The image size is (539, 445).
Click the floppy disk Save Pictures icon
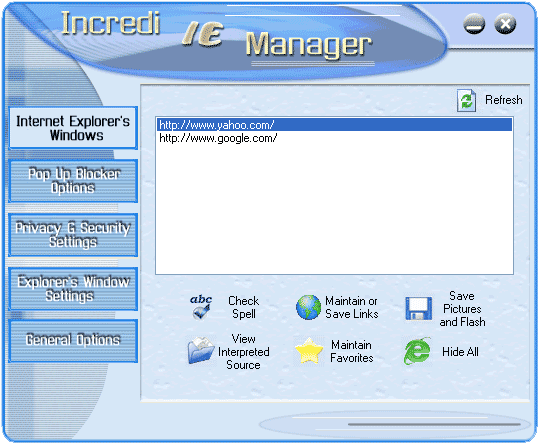coord(418,308)
